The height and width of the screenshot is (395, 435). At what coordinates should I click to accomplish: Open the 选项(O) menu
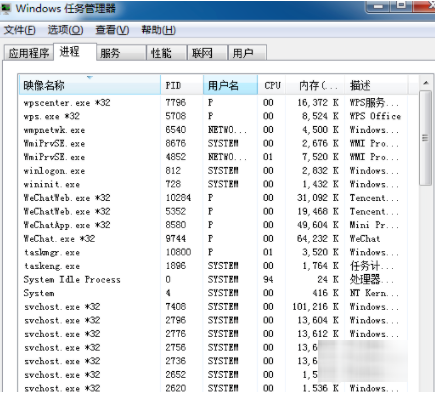tap(65, 30)
